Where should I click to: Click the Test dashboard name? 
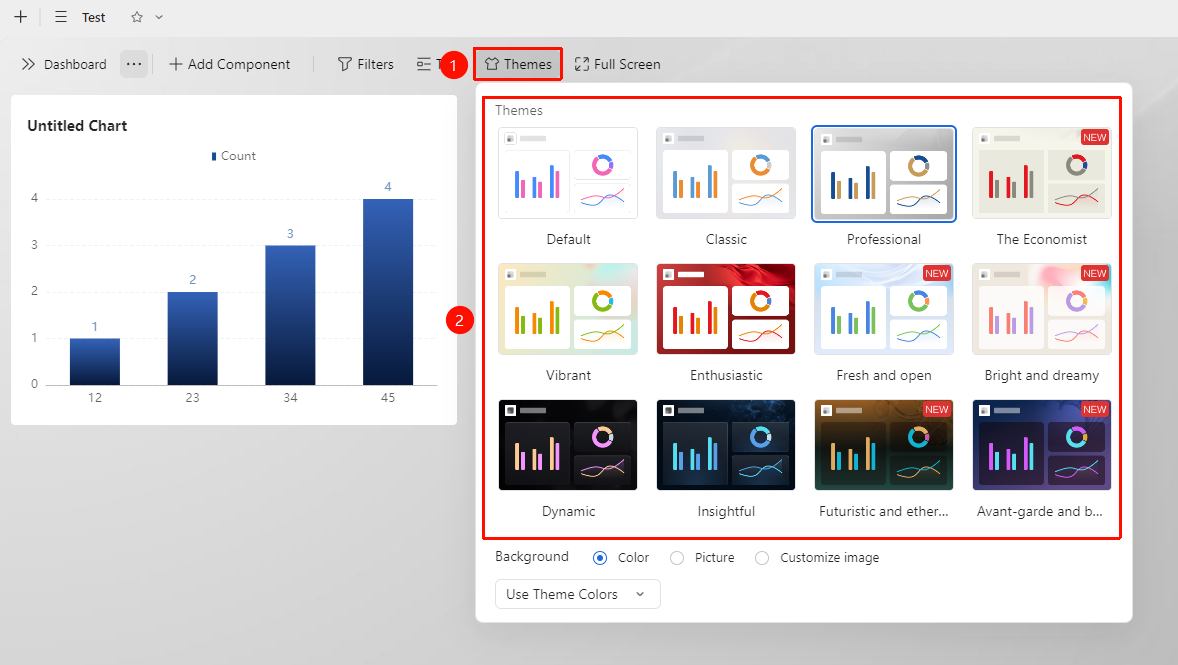pyautogui.click(x=93, y=17)
